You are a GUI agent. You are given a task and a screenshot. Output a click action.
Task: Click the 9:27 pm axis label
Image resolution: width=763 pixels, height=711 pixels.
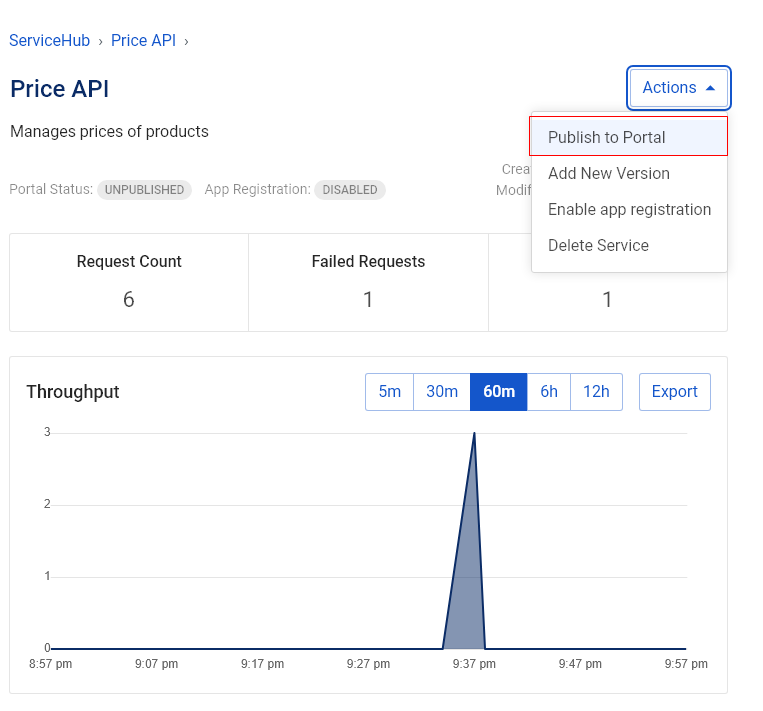tap(368, 664)
